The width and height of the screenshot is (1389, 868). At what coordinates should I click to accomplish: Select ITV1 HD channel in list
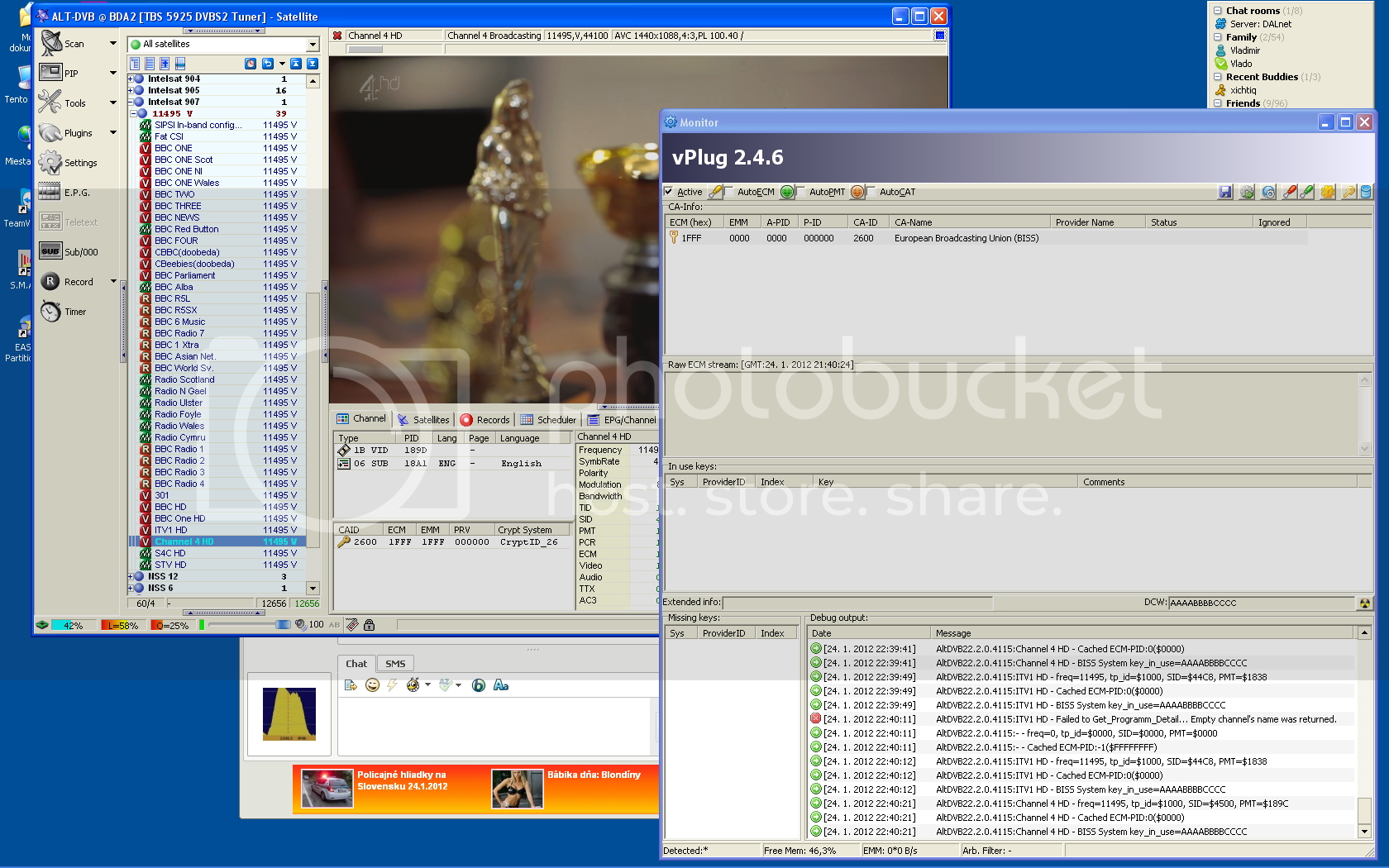tap(218, 530)
